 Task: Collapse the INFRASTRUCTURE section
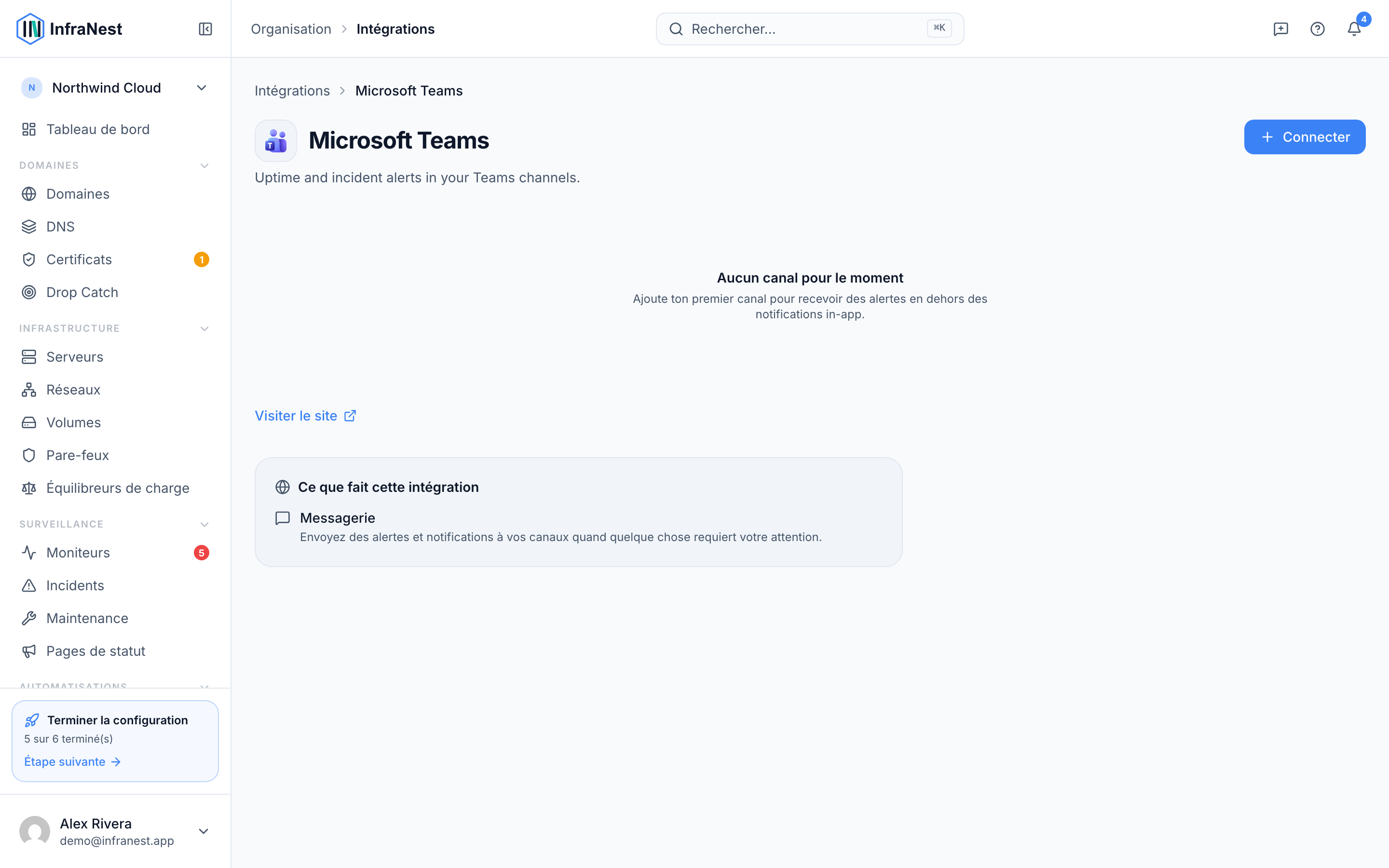204,329
